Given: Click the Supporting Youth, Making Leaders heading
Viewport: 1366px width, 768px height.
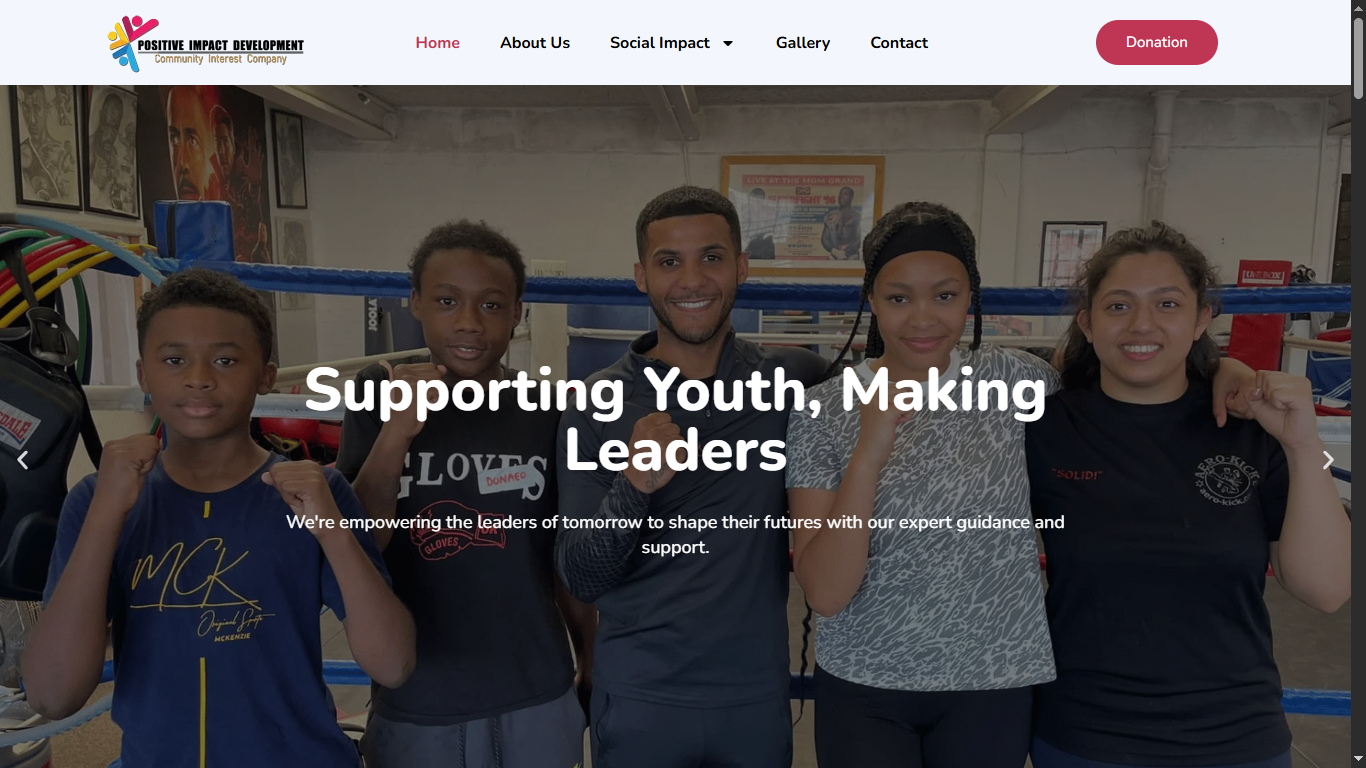Looking at the screenshot, I should [676, 420].
